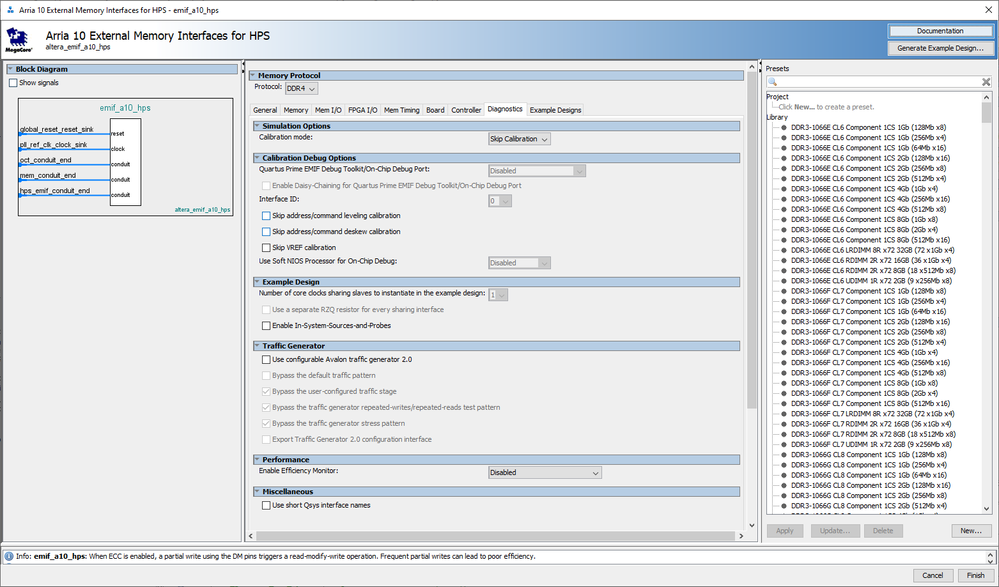The height and width of the screenshot is (587, 999).
Task: Click the info icon in status bar
Action: pyautogui.click(x=9, y=556)
